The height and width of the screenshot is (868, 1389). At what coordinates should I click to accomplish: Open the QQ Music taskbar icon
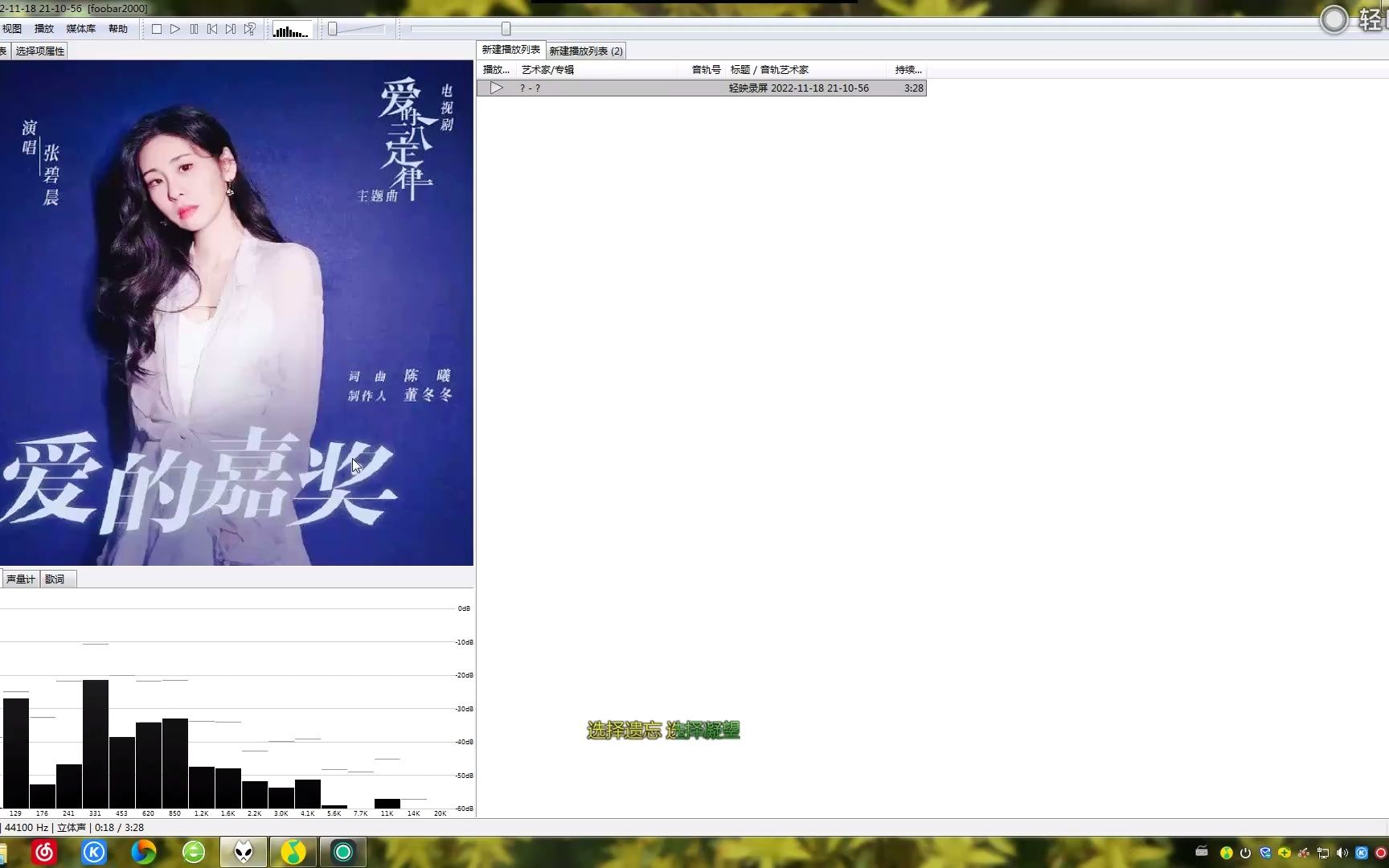pos(293,852)
